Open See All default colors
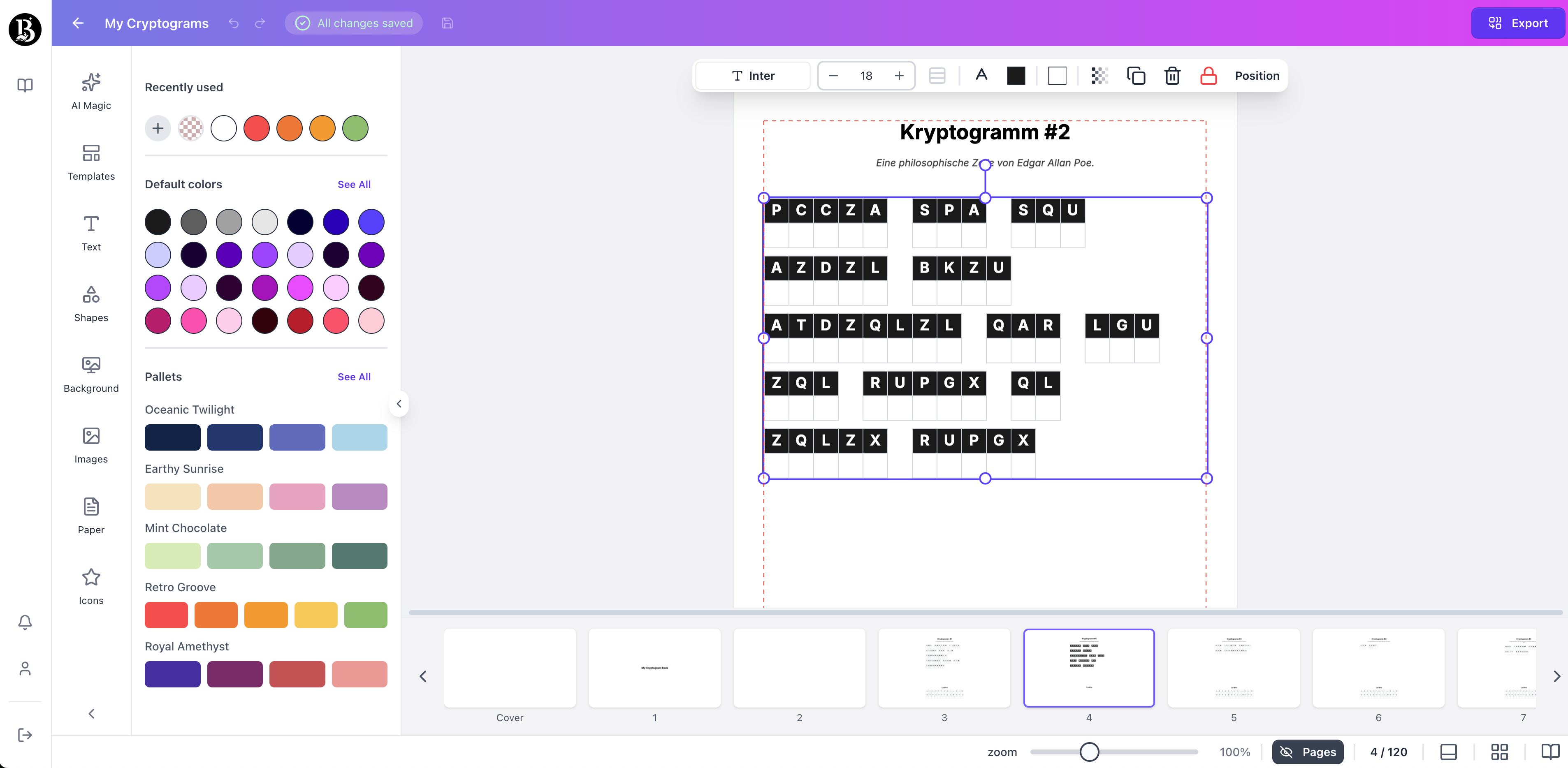Image resolution: width=1568 pixels, height=768 pixels. tap(354, 184)
